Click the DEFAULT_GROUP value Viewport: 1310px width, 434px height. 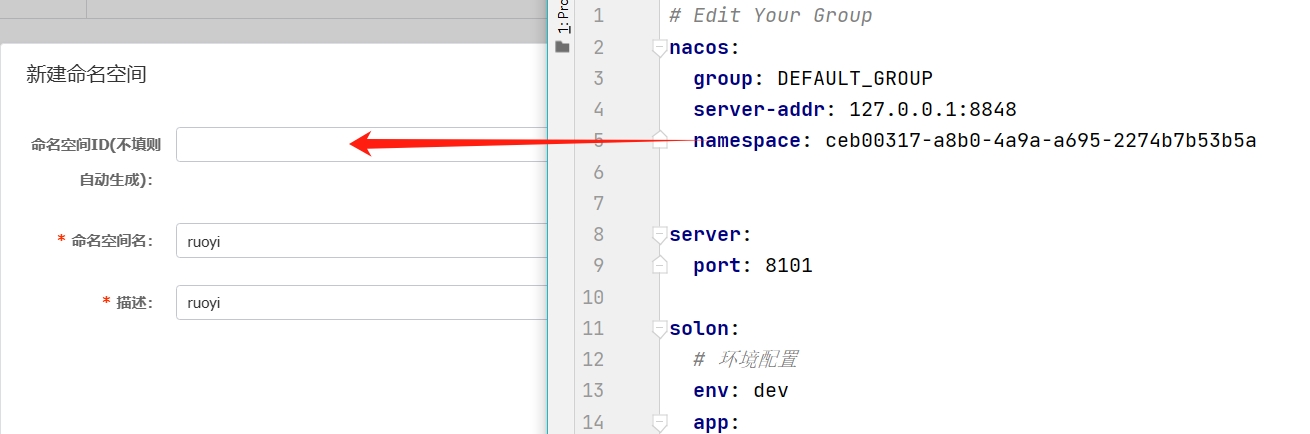point(855,78)
